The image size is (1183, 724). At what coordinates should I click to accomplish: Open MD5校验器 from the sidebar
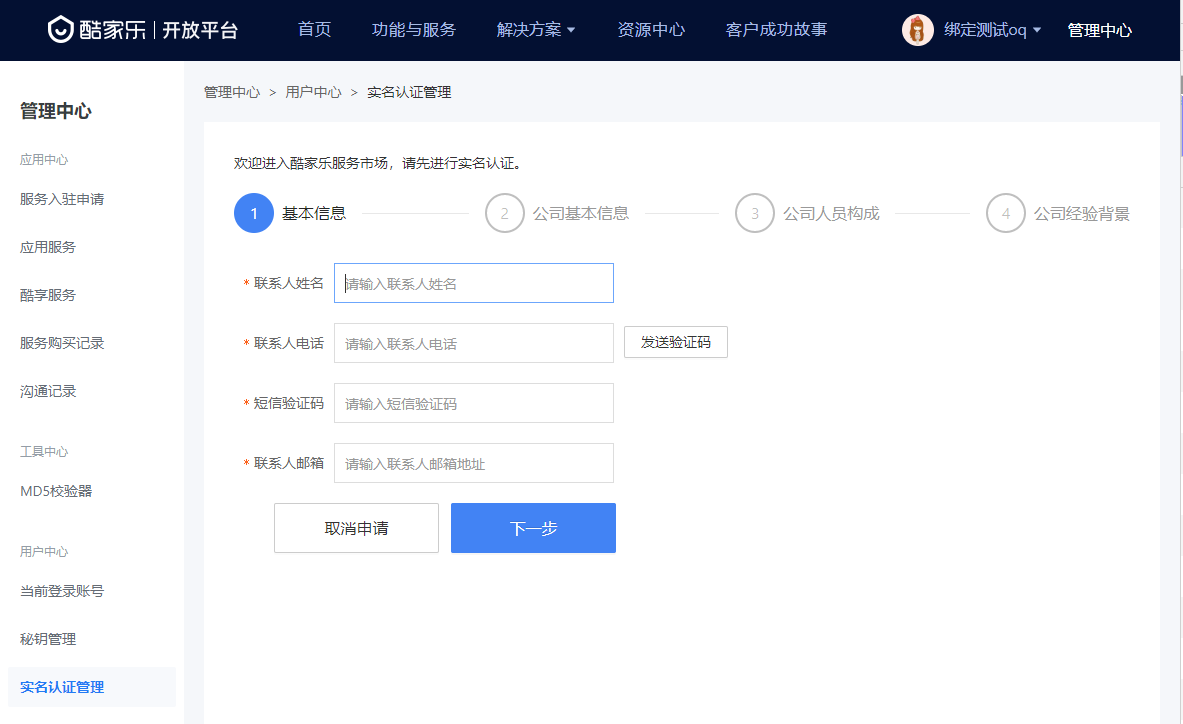(x=56, y=491)
